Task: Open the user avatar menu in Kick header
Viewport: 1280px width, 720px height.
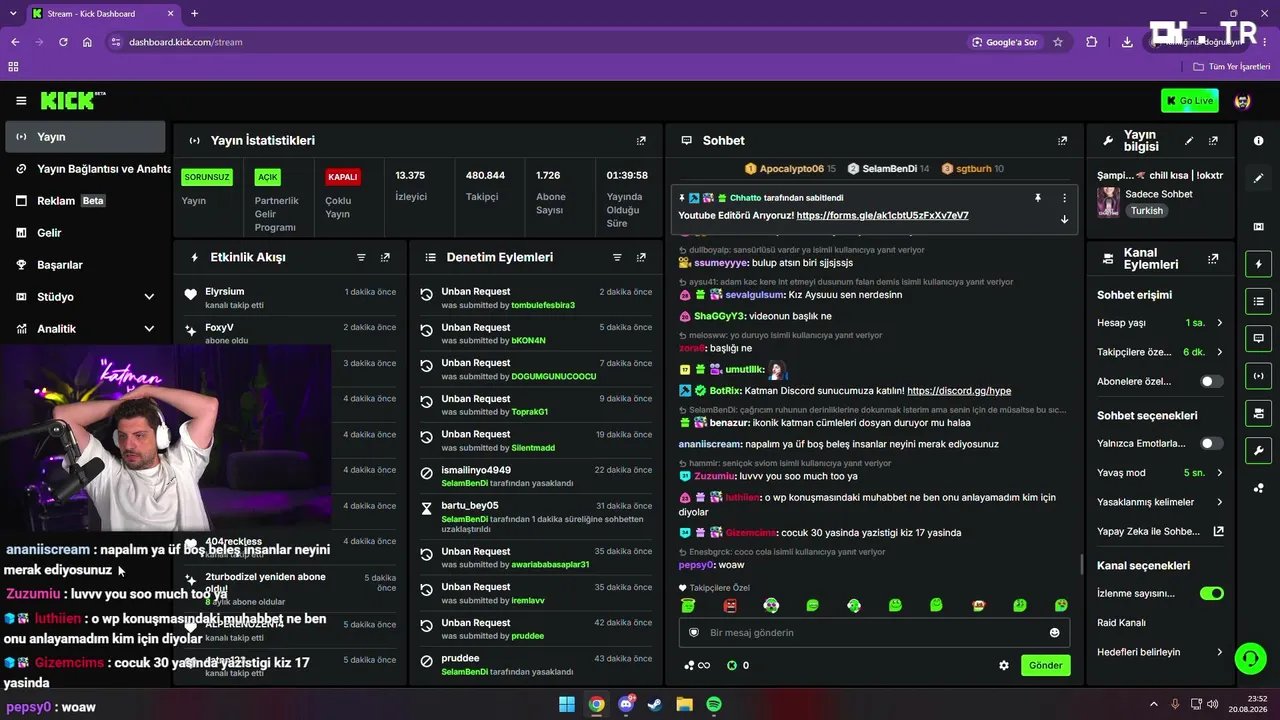Action: pyautogui.click(x=1243, y=101)
